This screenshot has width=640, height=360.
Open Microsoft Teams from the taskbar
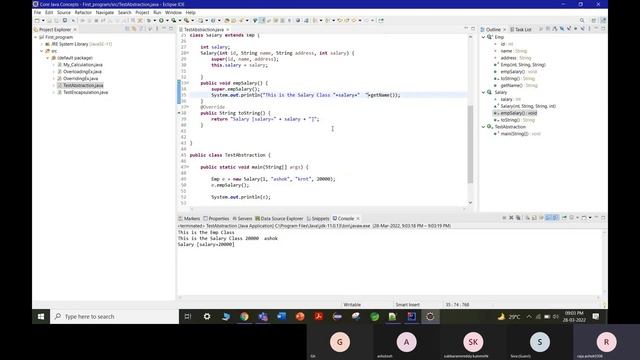tap(263, 317)
